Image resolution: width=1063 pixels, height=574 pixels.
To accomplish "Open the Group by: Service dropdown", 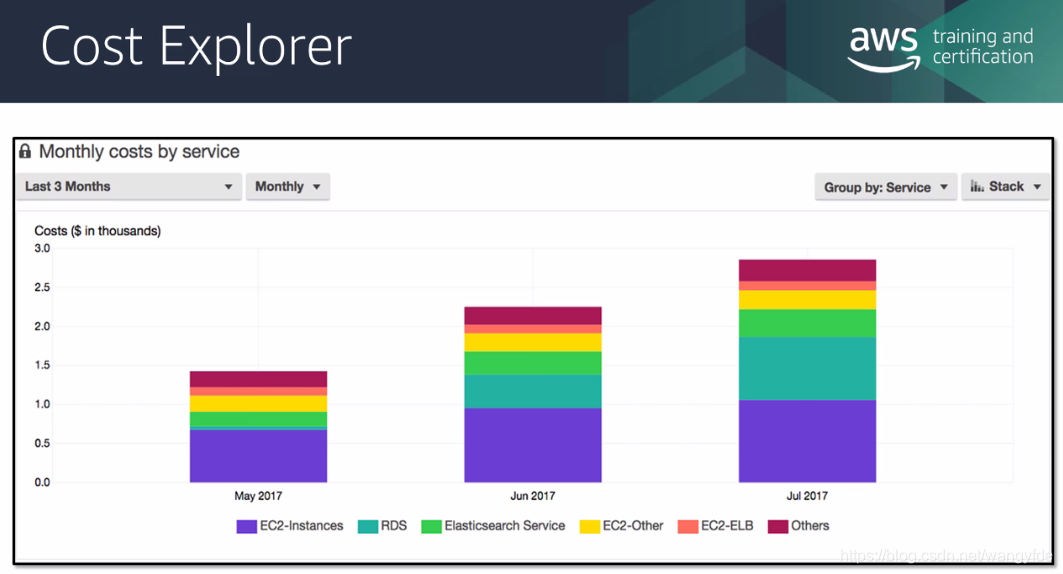I will 885,187.
